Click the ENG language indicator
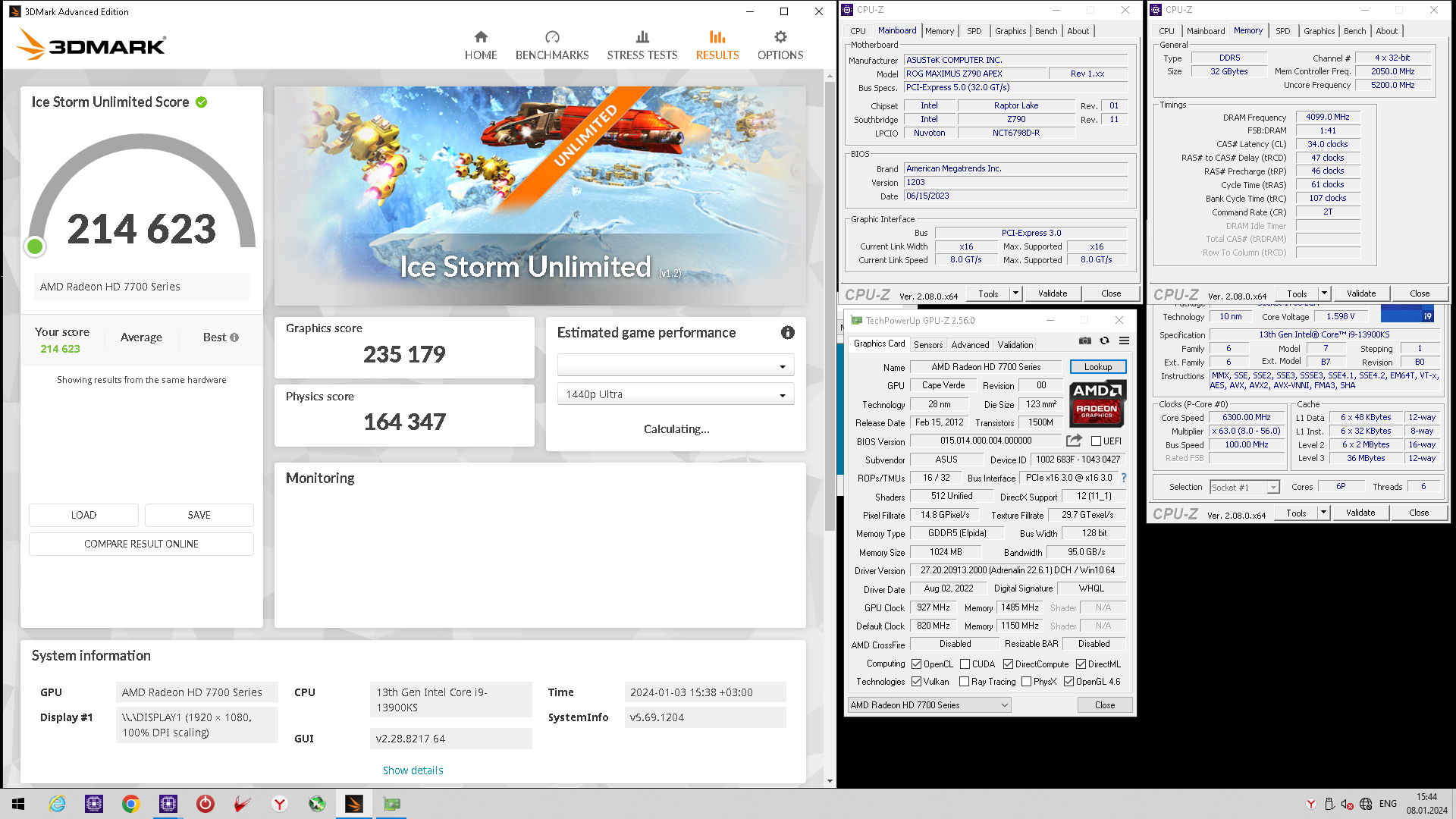This screenshot has width=1456, height=819. coord(1389,804)
